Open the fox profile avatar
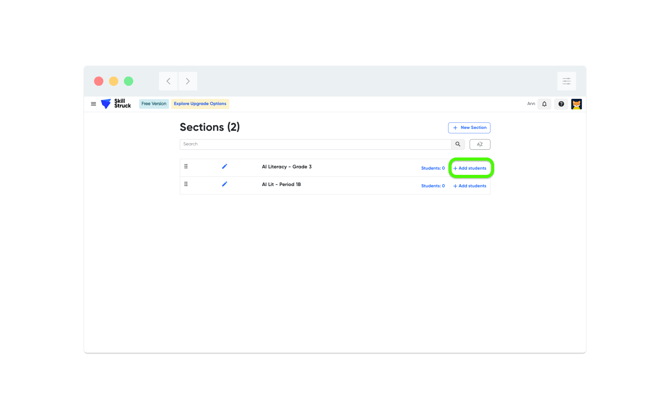 pos(576,104)
